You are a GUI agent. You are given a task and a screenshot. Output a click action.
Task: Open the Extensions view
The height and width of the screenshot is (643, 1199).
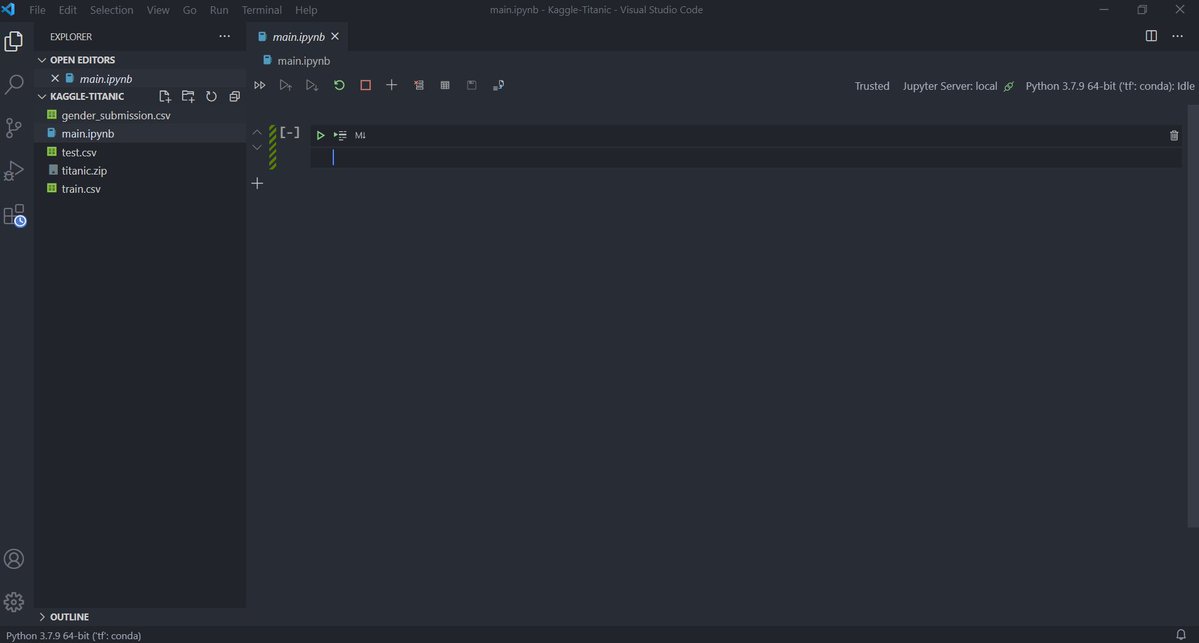[x=14, y=215]
